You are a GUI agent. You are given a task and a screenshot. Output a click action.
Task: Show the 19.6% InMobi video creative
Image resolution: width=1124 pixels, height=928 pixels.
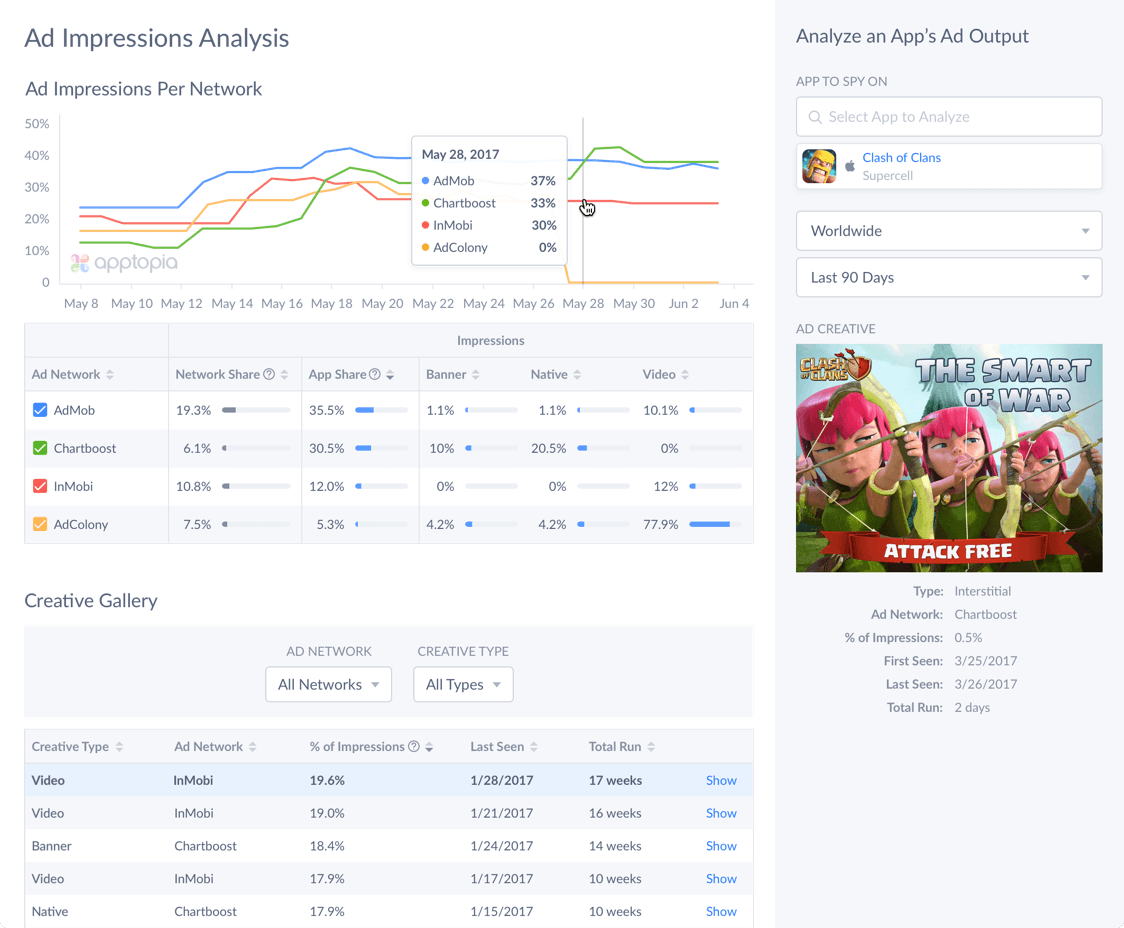721,780
